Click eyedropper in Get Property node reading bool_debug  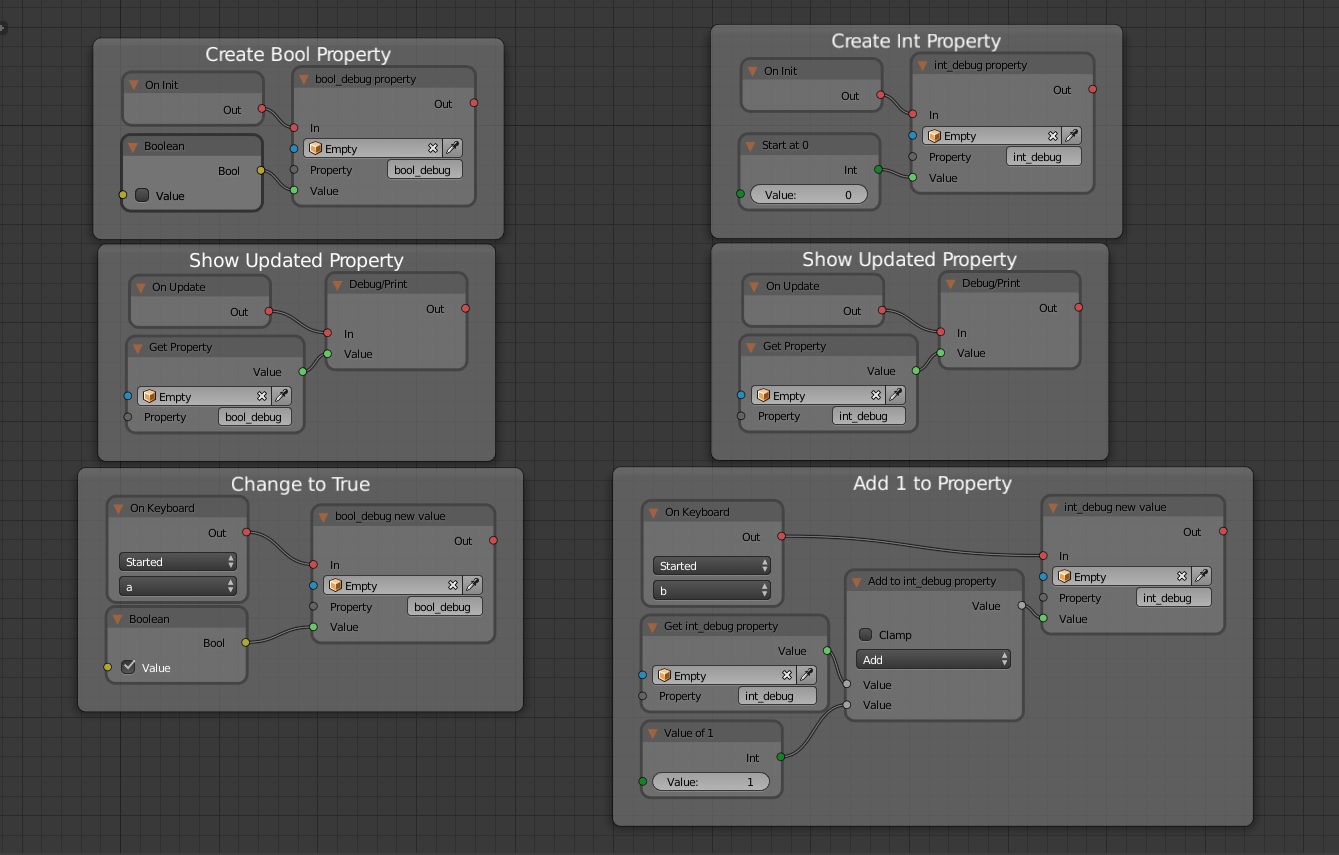point(282,396)
